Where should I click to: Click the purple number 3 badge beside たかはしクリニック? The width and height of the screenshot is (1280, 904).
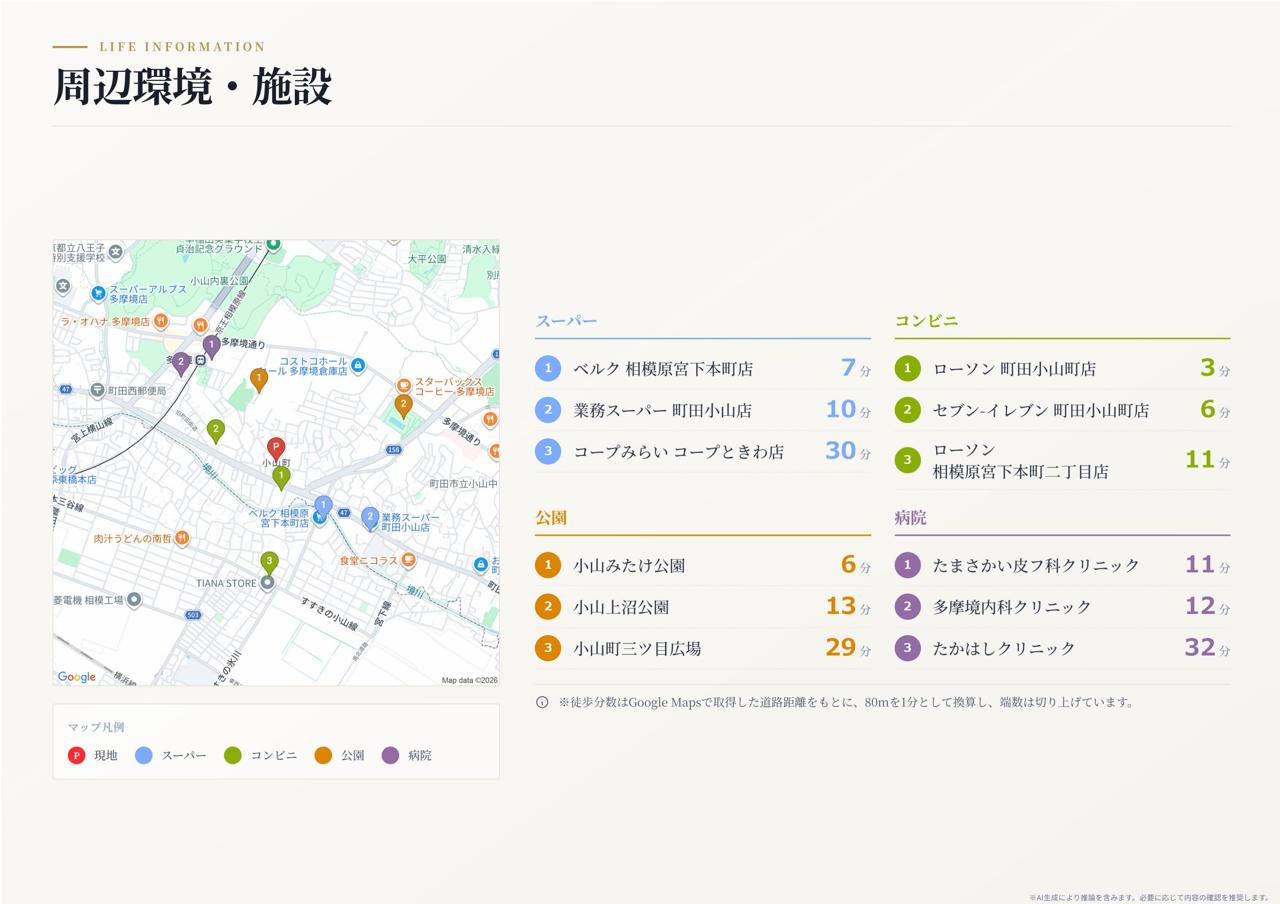click(x=907, y=648)
